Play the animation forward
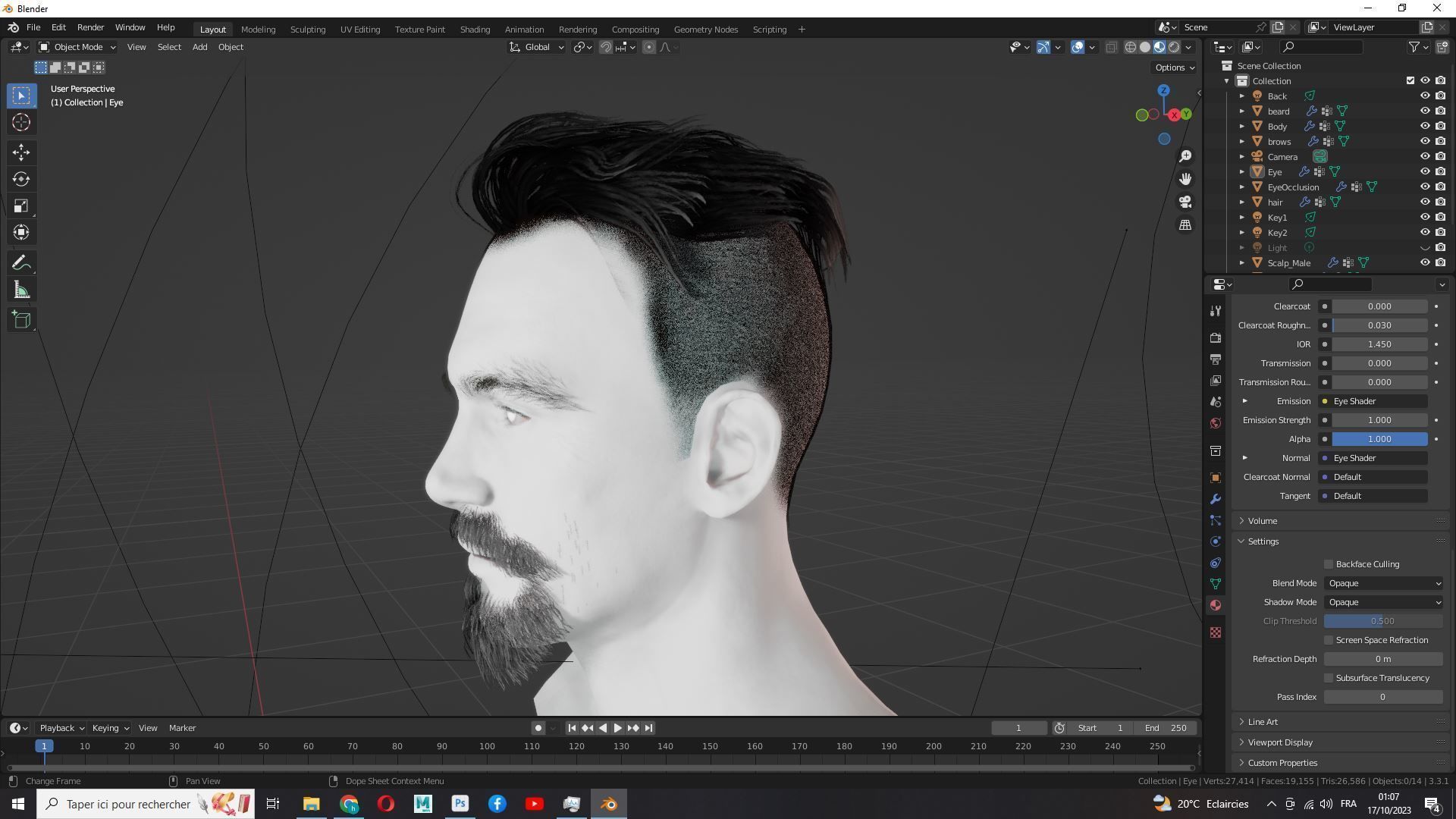 point(617,728)
